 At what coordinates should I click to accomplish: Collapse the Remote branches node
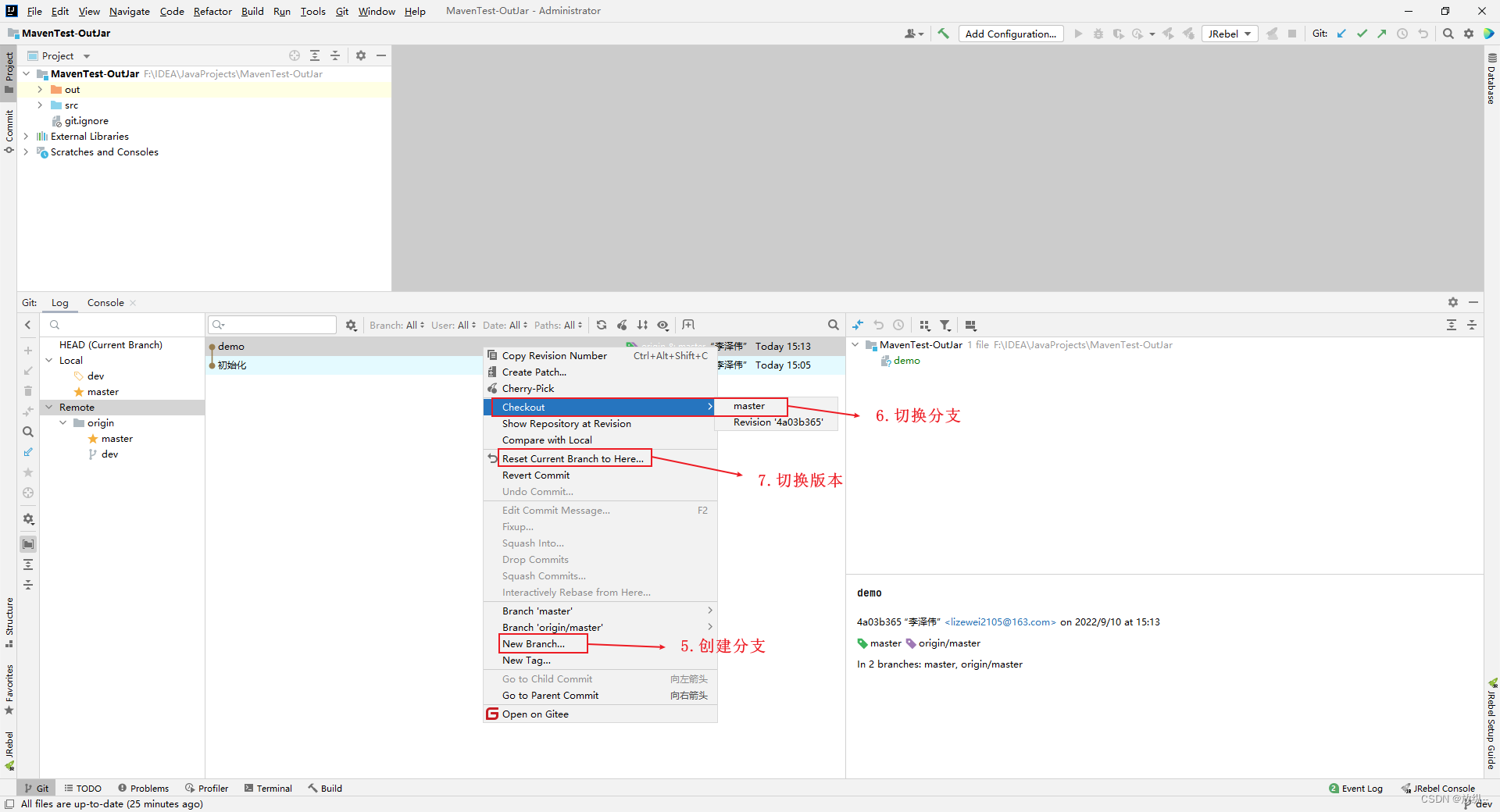(49, 407)
